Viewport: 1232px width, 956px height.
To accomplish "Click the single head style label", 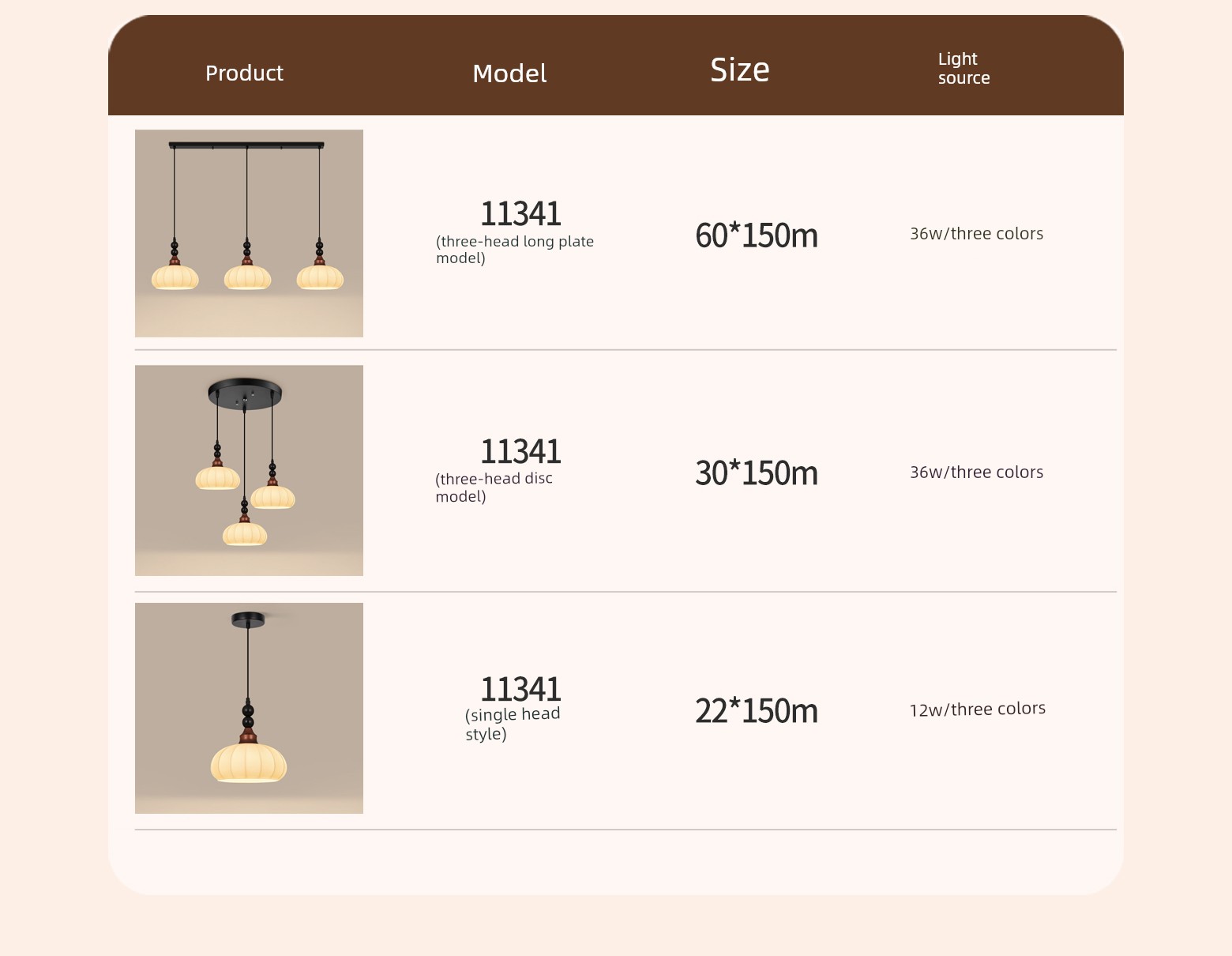I will 513,724.
